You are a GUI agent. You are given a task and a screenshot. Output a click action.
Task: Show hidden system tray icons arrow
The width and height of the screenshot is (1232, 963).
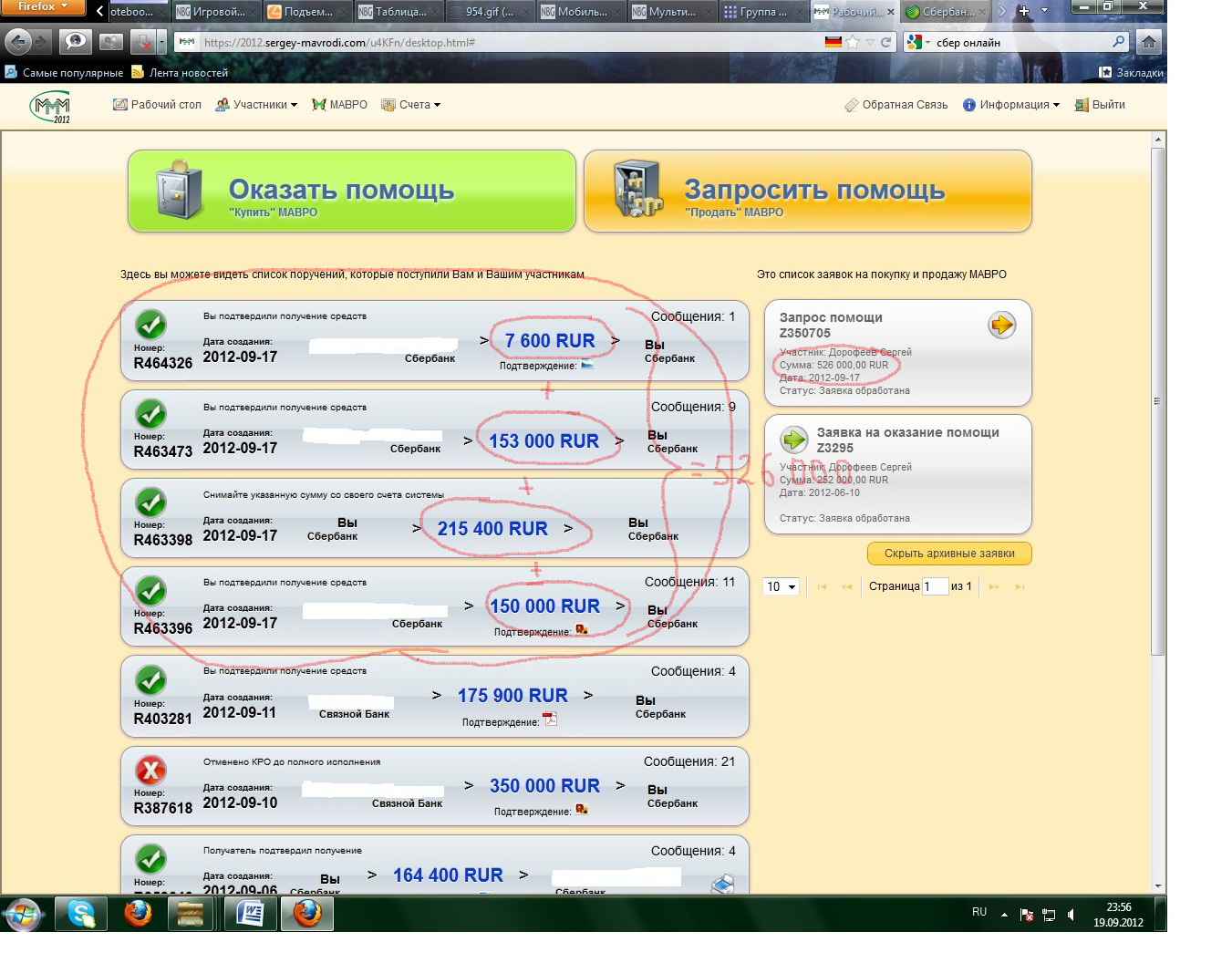pyautogui.click(x=1004, y=914)
